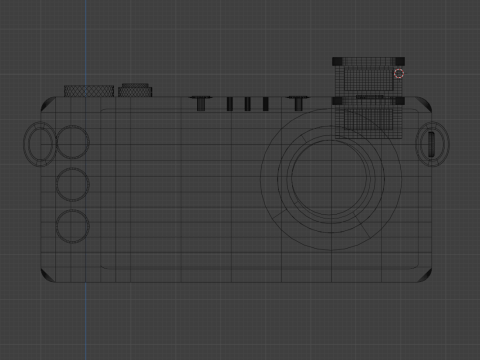Click the outermost lens ring edge
Screen dimensions: 480x360
pos(261,179)
